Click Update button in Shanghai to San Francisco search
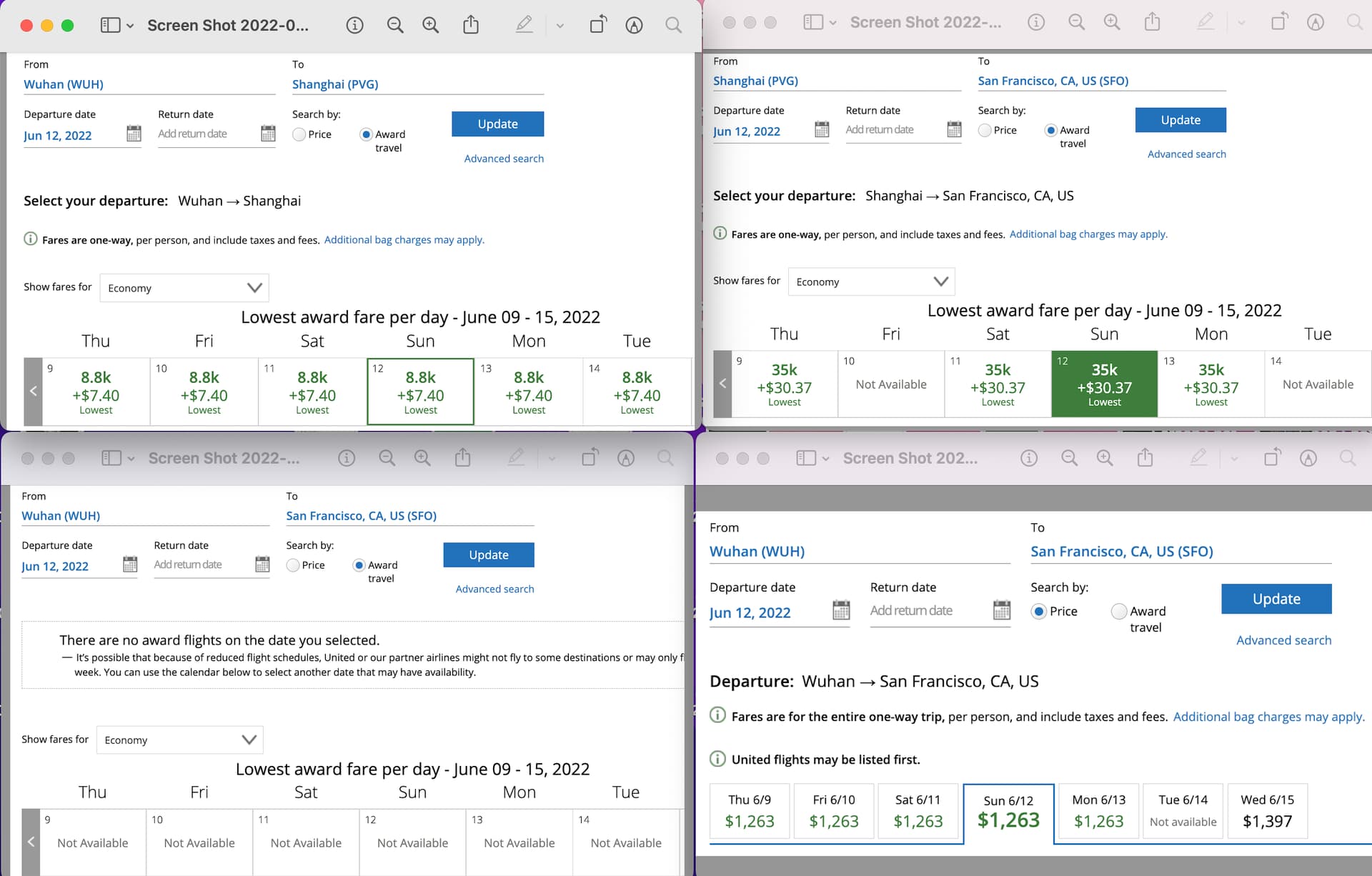The height and width of the screenshot is (876, 1372). tap(1180, 120)
